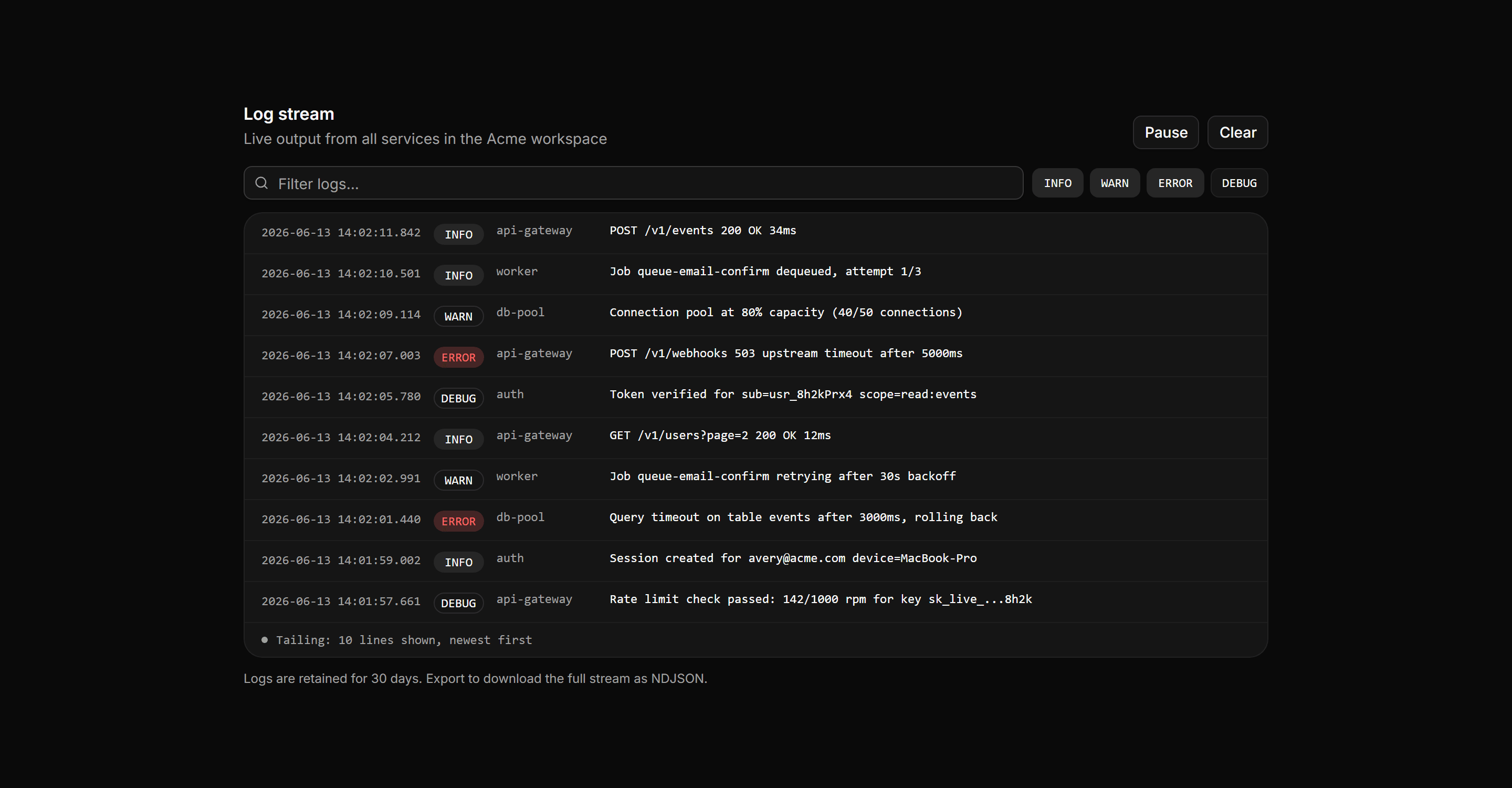
Task: Click api-gateway service on the 14:01:57.661 row
Action: click(534, 599)
